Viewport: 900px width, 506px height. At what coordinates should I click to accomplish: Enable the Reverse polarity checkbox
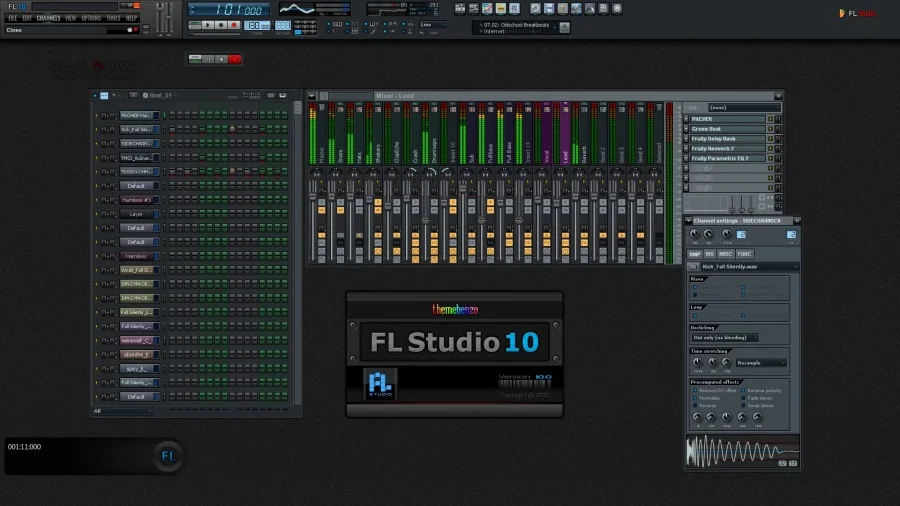[743, 390]
